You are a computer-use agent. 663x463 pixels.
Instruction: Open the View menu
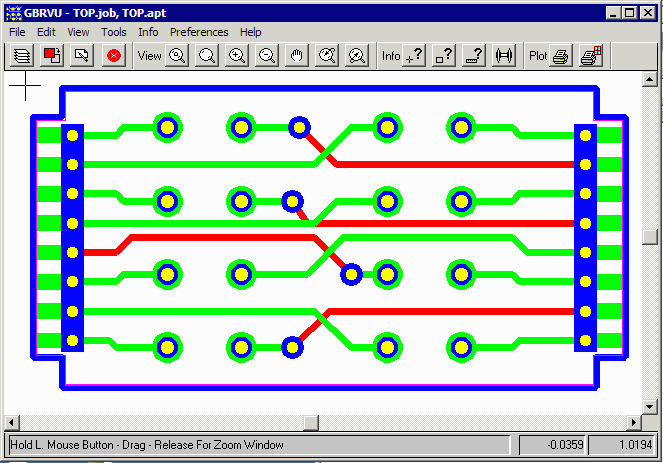78,32
